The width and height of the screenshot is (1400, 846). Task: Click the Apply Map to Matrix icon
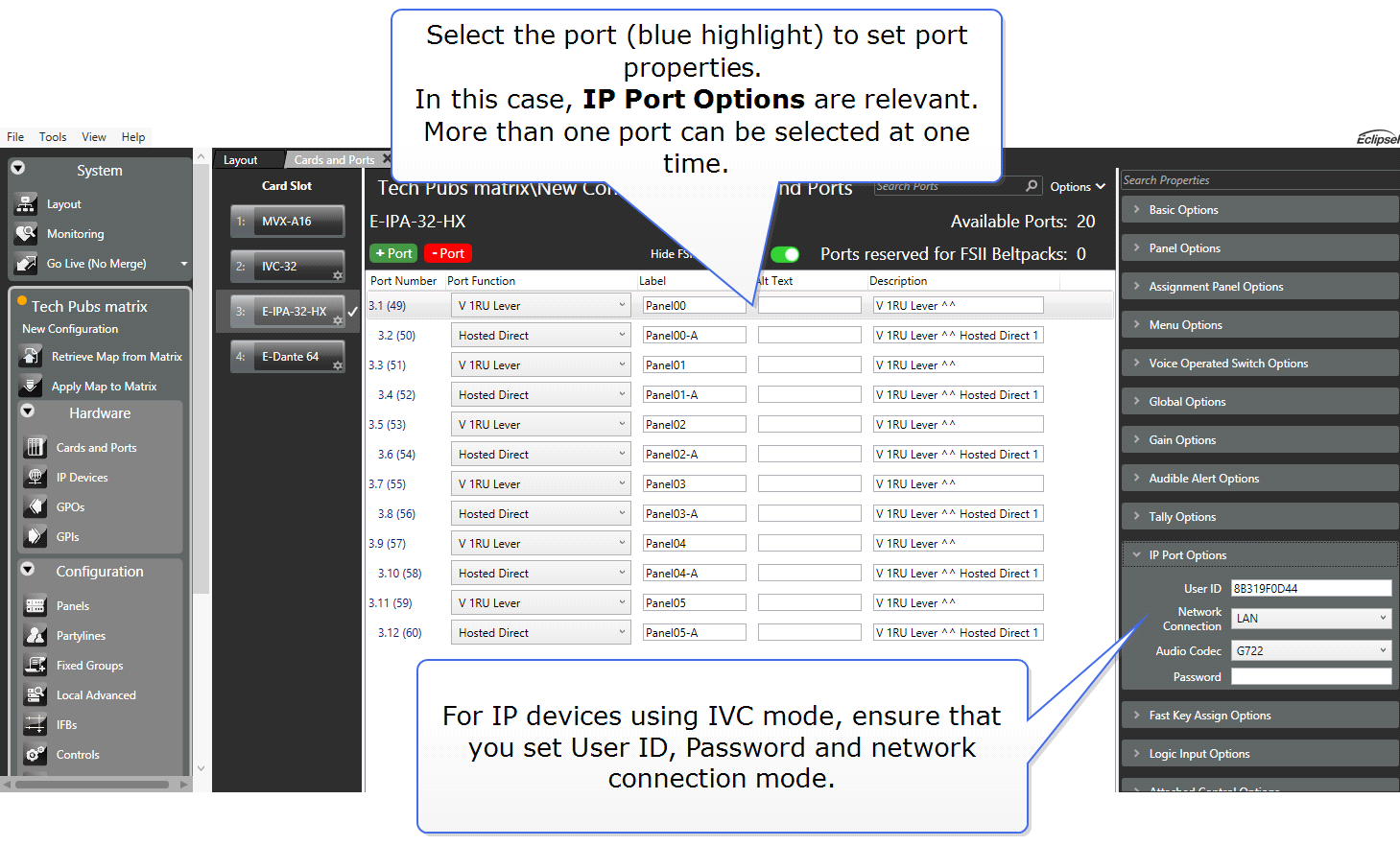click(x=31, y=387)
